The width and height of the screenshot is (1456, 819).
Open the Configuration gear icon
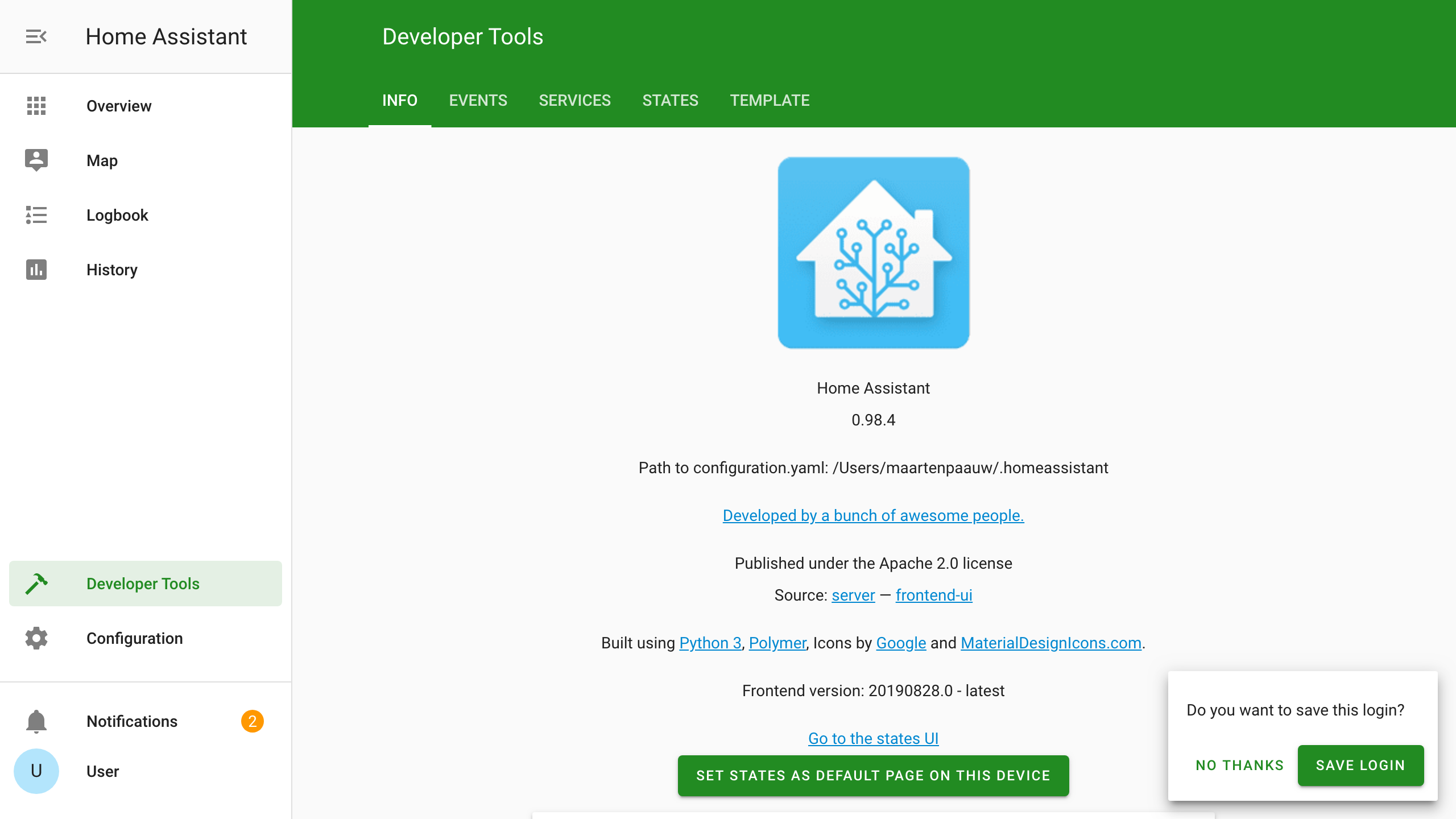click(36, 638)
